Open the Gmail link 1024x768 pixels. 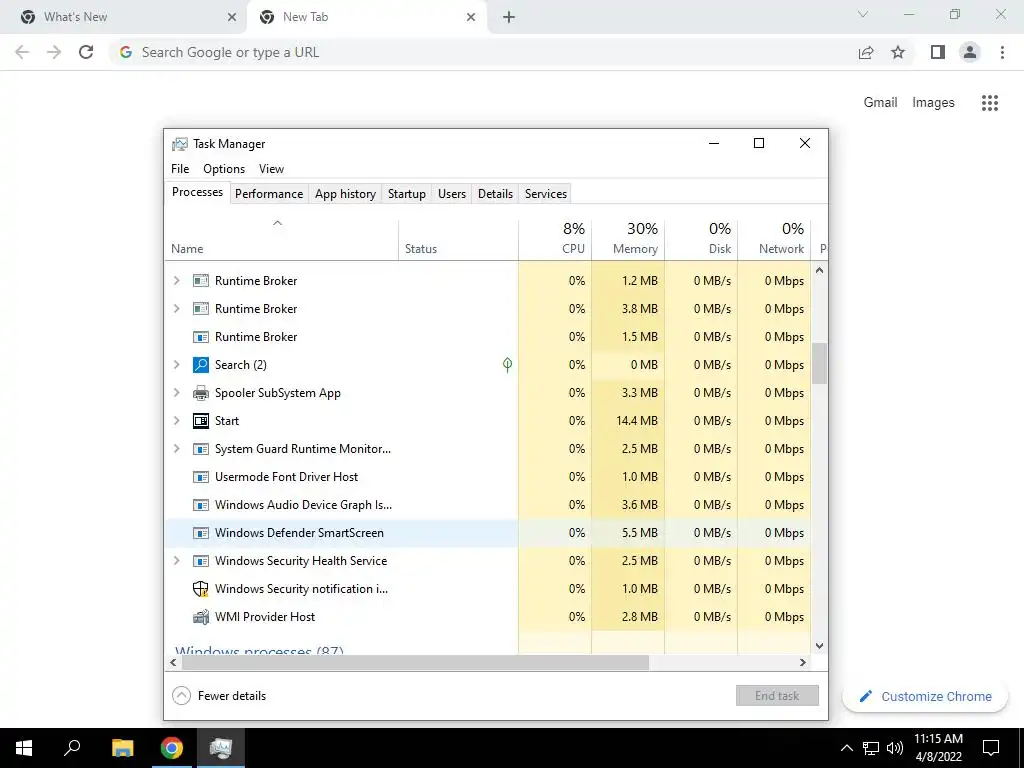[880, 103]
